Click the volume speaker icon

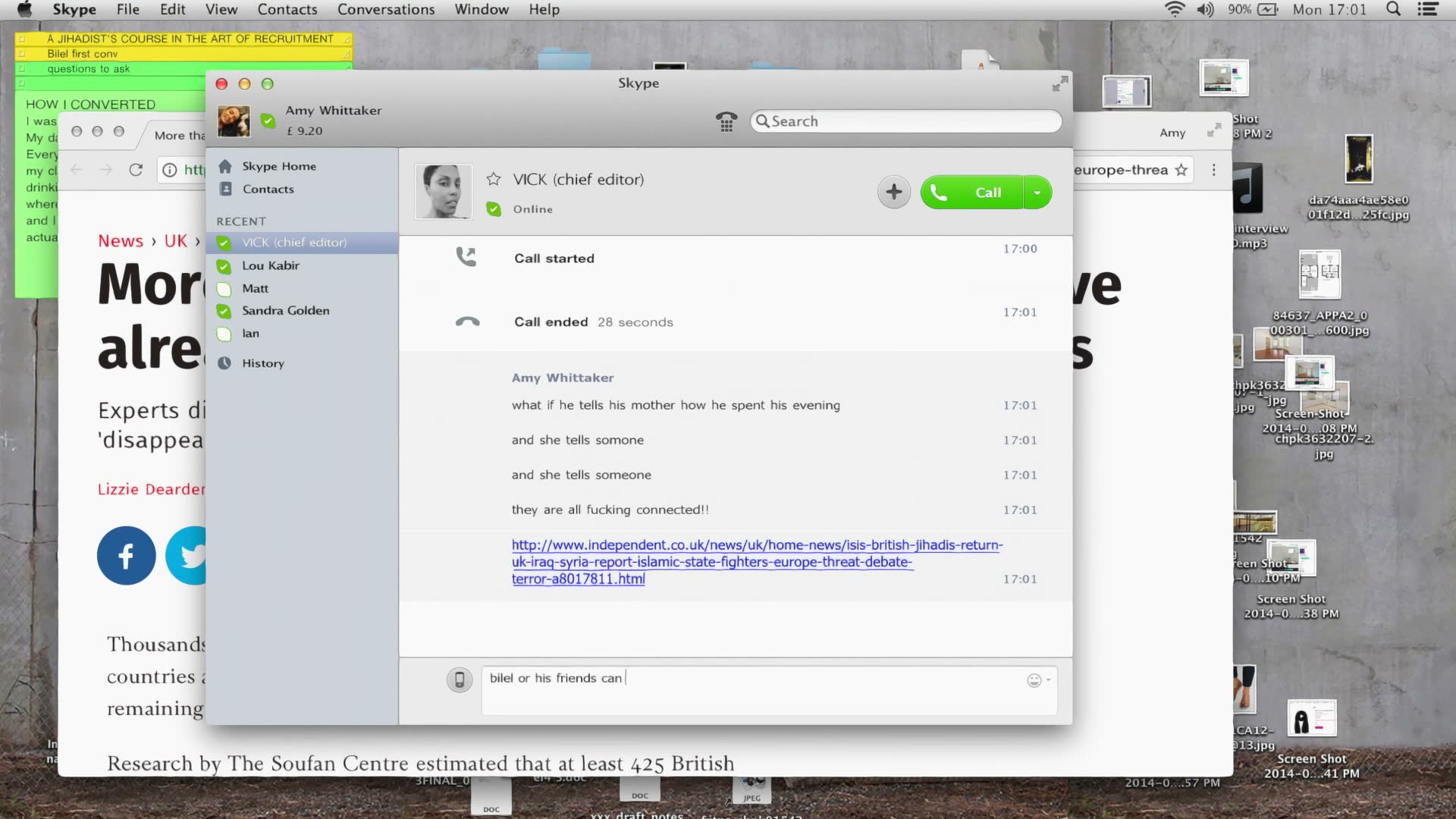[x=1205, y=9]
